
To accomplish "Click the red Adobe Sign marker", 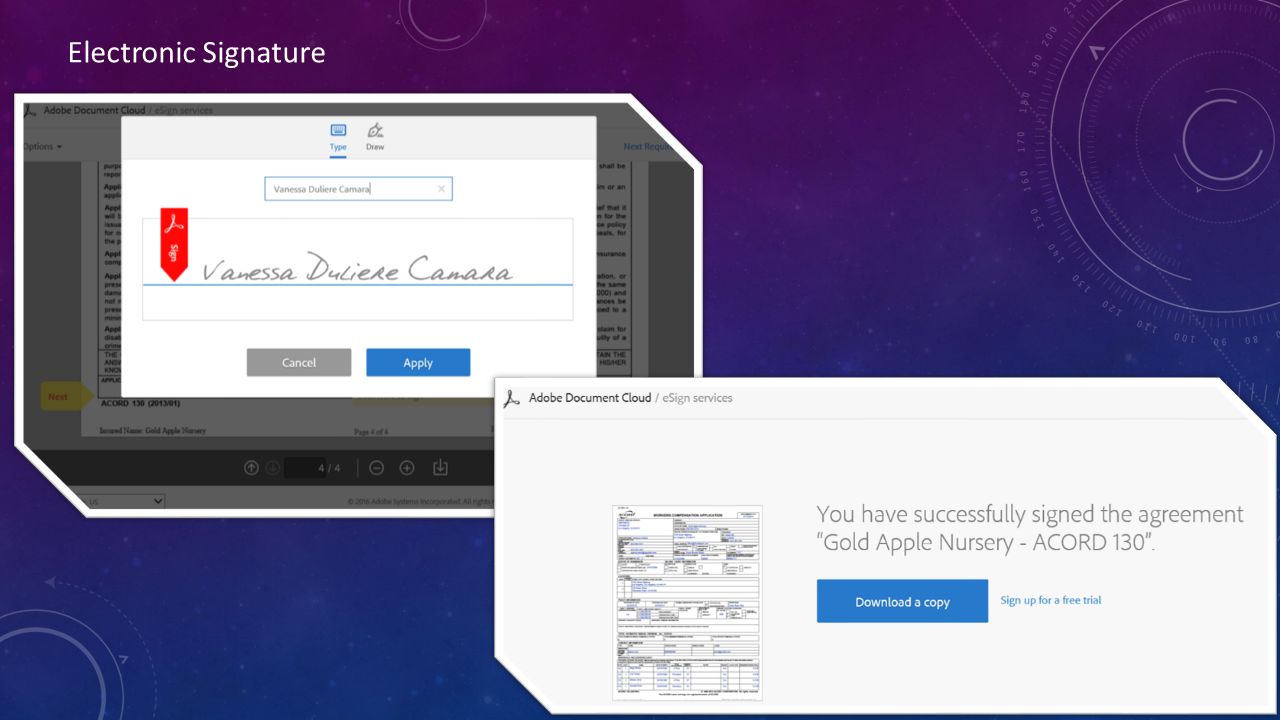I will coord(174,244).
